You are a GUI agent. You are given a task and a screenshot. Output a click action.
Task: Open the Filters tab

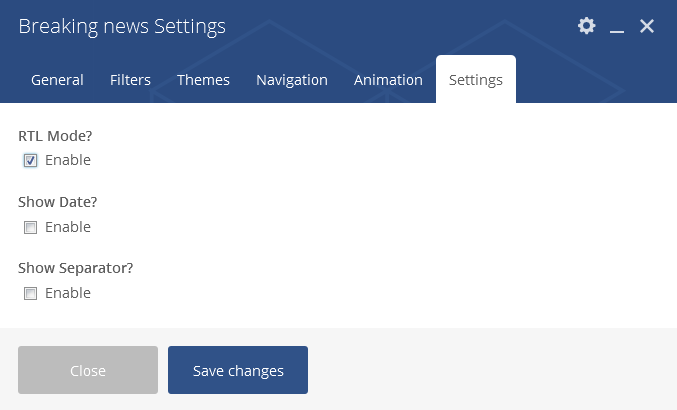tap(130, 80)
